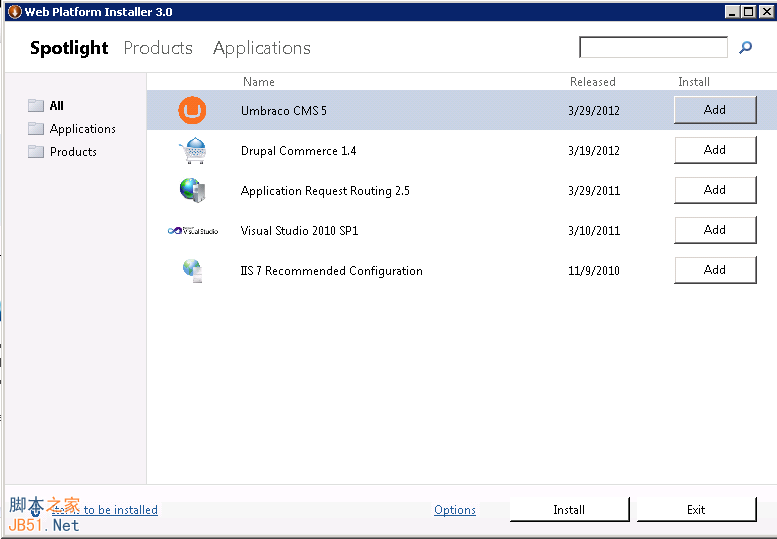Select the All folder icon in sidebar
The width and height of the screenshot is (777, 539).
click(37, 105)
